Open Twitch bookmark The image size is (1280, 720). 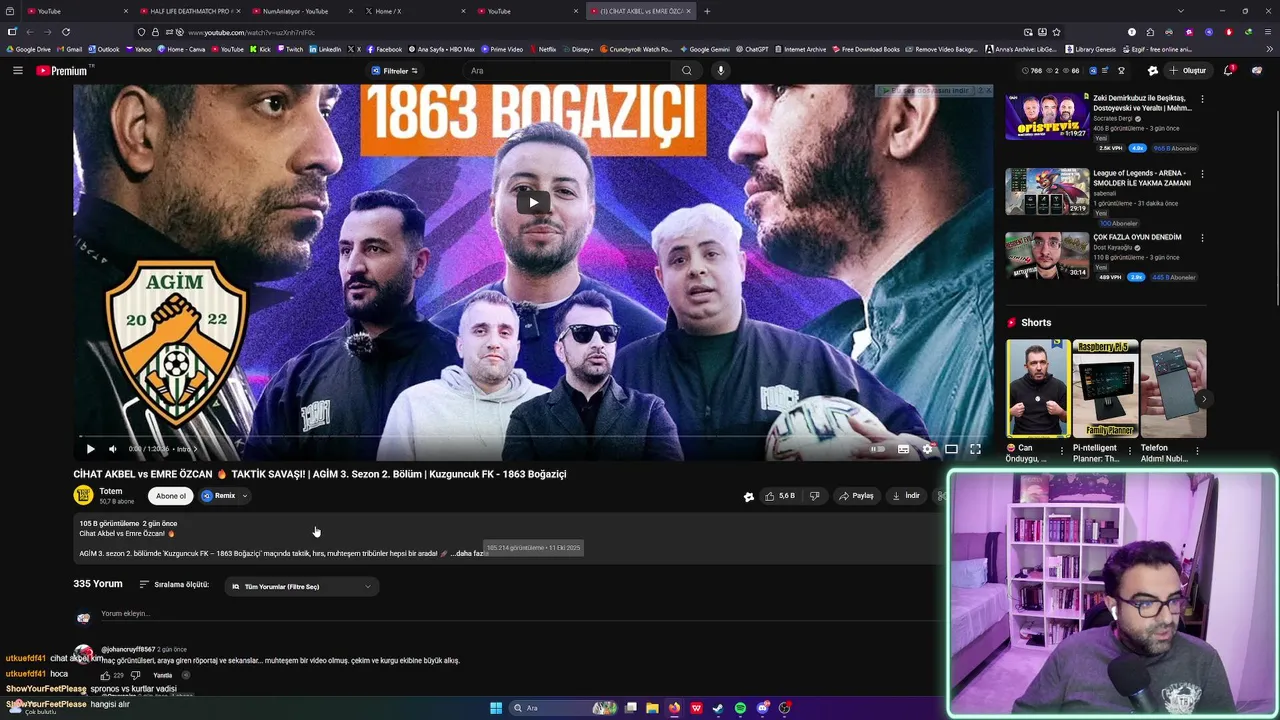pyautogui.click(x=290, y=49)
